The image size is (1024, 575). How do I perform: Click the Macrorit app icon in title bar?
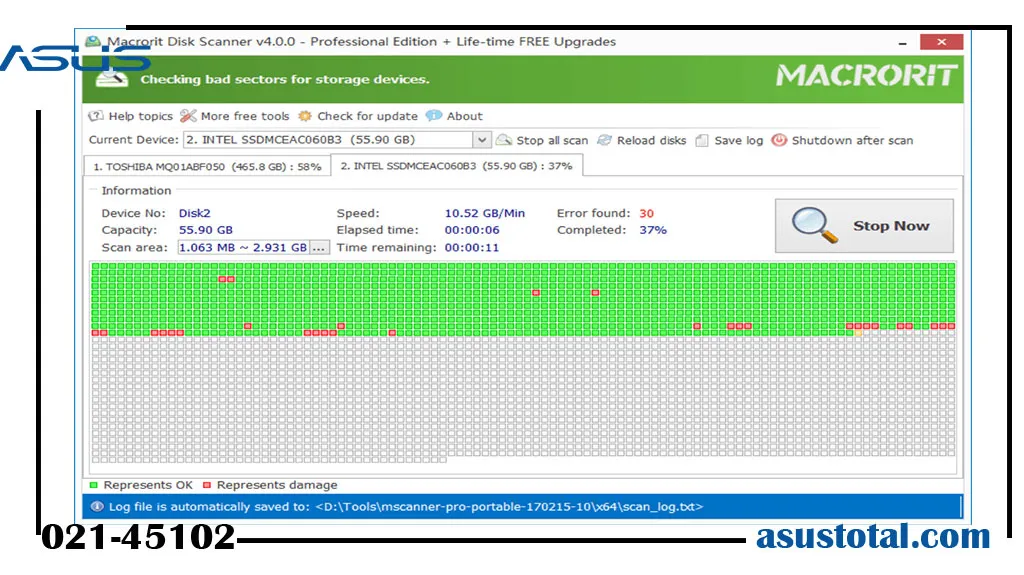click(94, 42)
